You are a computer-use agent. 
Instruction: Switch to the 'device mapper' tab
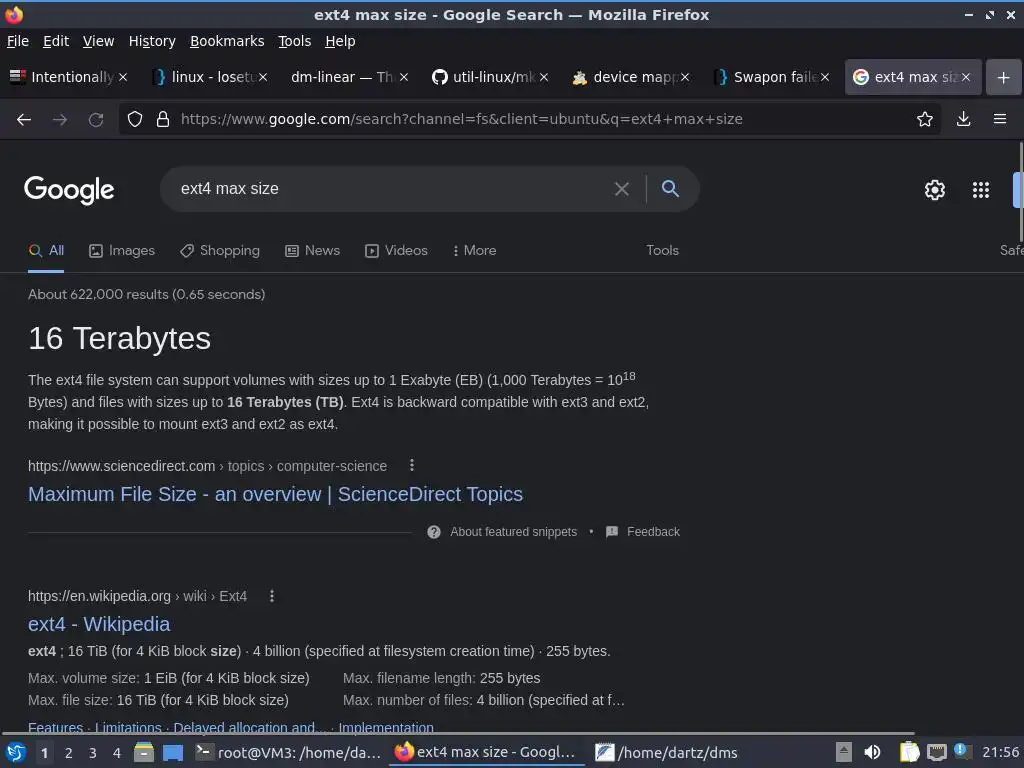tap(630, 77)
